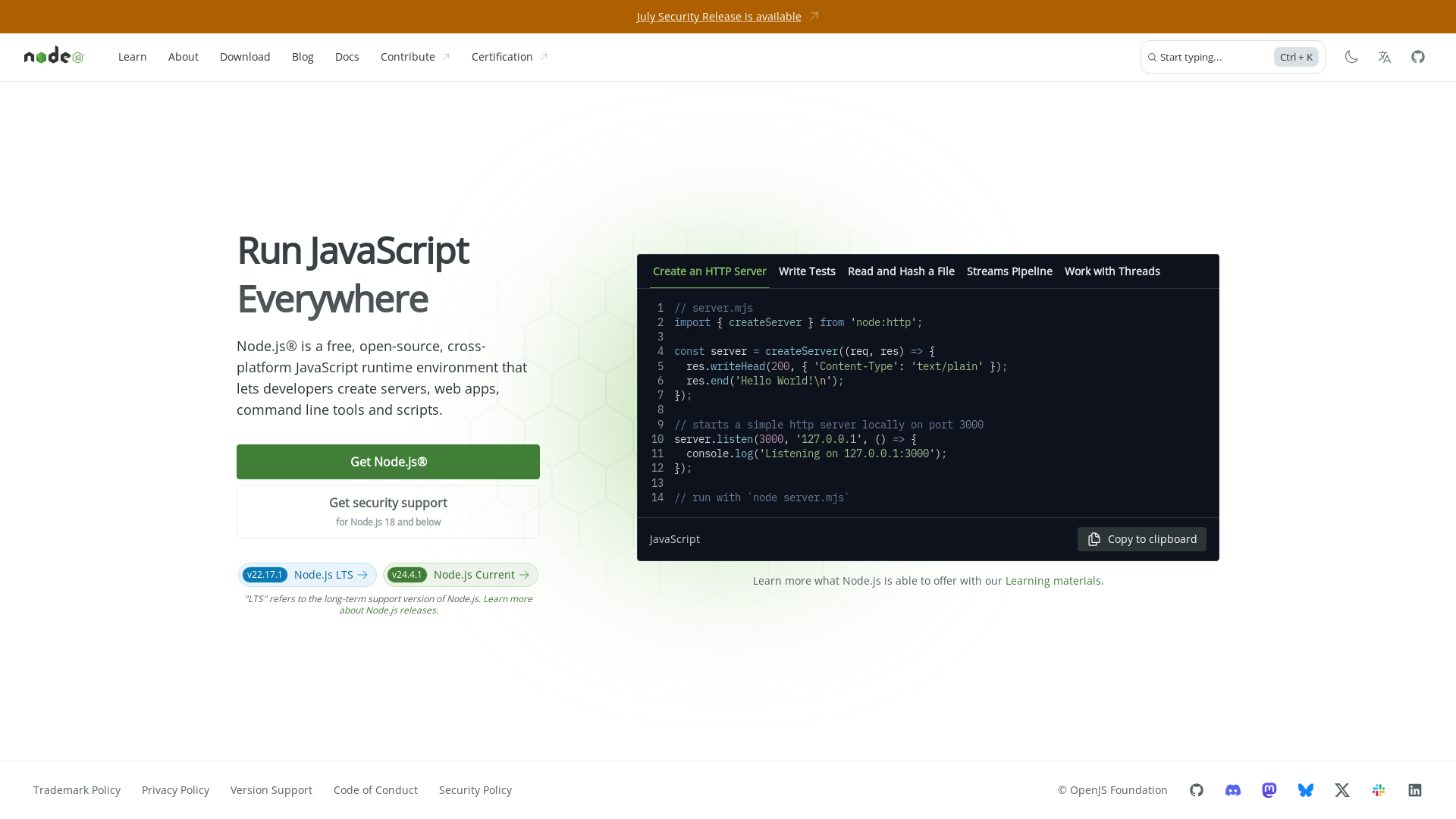Open GitHub icon in top navigation

[x=1418, y=57]
